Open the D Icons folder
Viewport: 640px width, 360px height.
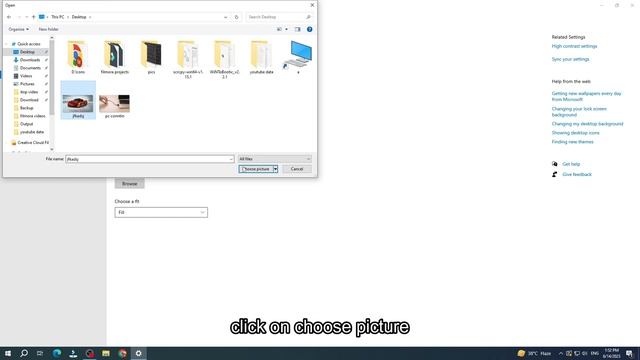pos(78,57)
